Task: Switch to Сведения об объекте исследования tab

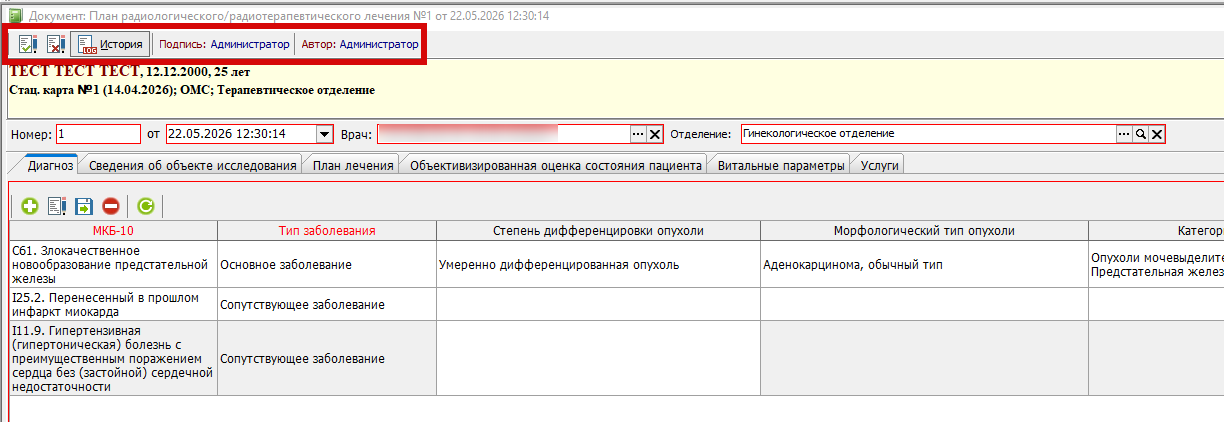Action: (x=193, y=166)
